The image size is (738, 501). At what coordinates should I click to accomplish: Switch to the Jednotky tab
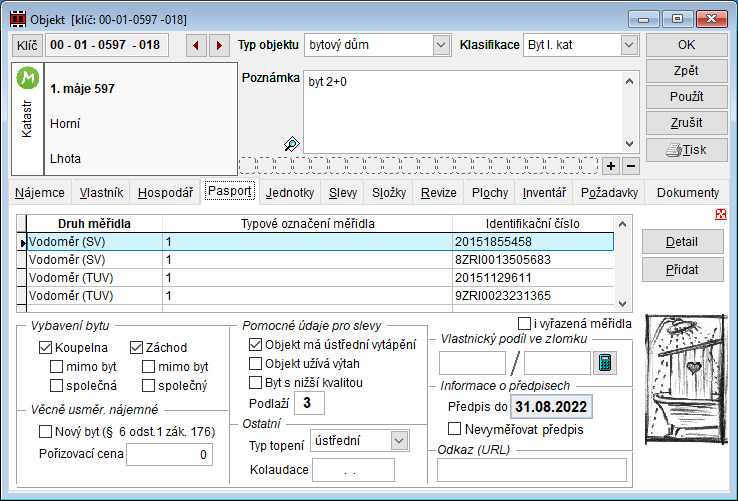tap(290, 192)
